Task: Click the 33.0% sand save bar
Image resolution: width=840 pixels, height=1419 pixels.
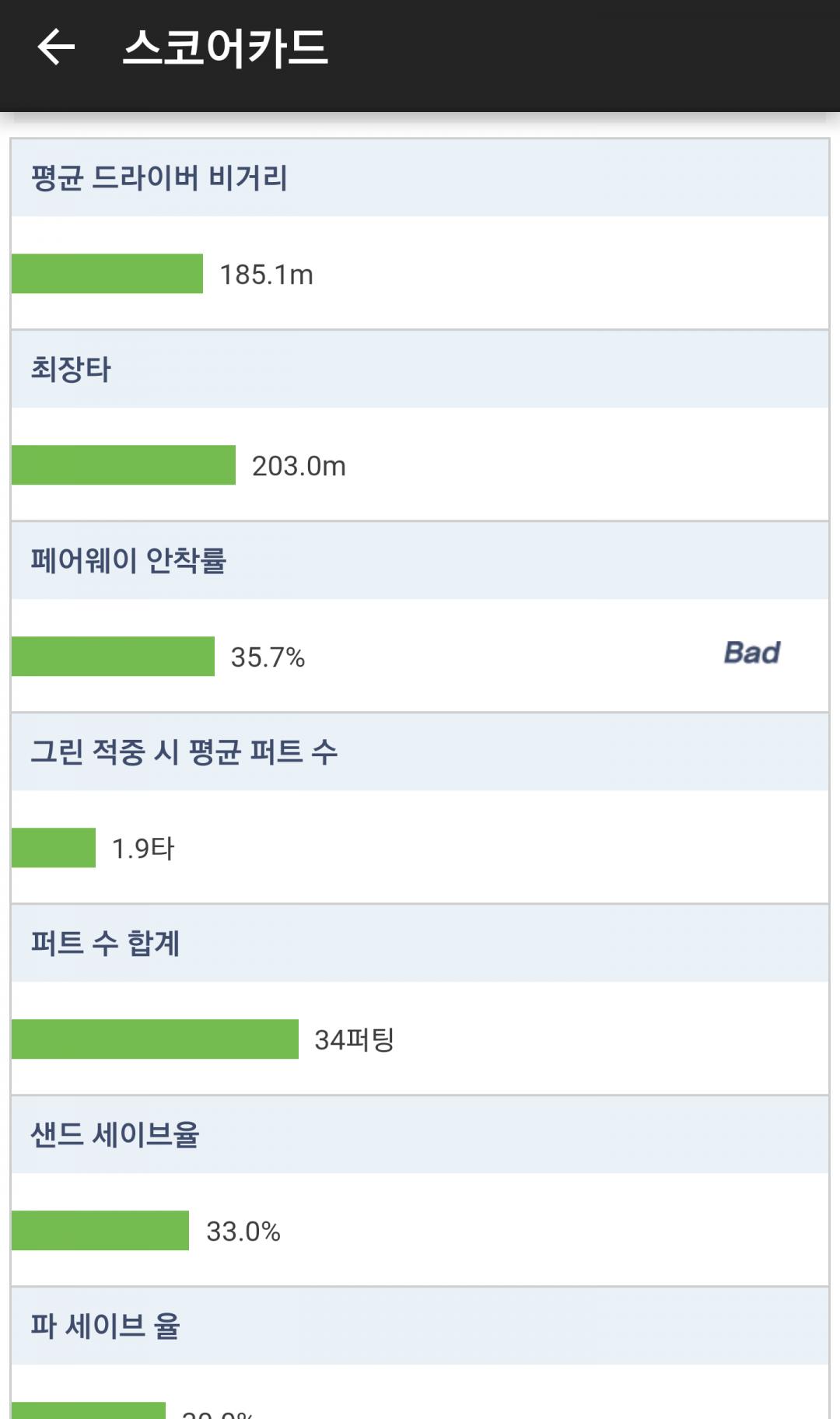Action: pyautogui.click(x=100, y=1231)
